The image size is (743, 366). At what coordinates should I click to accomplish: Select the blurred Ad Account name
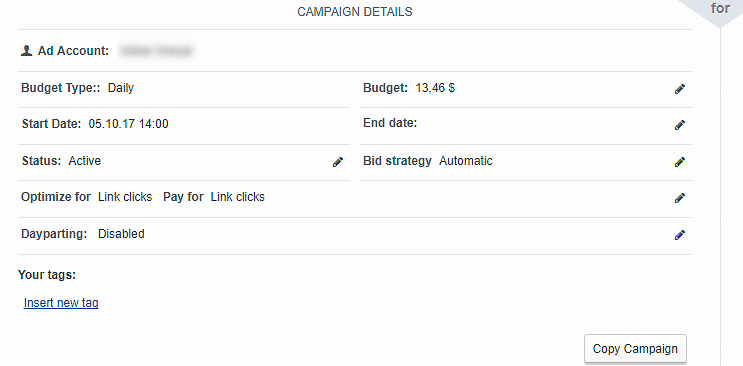(x=156, y=51)
